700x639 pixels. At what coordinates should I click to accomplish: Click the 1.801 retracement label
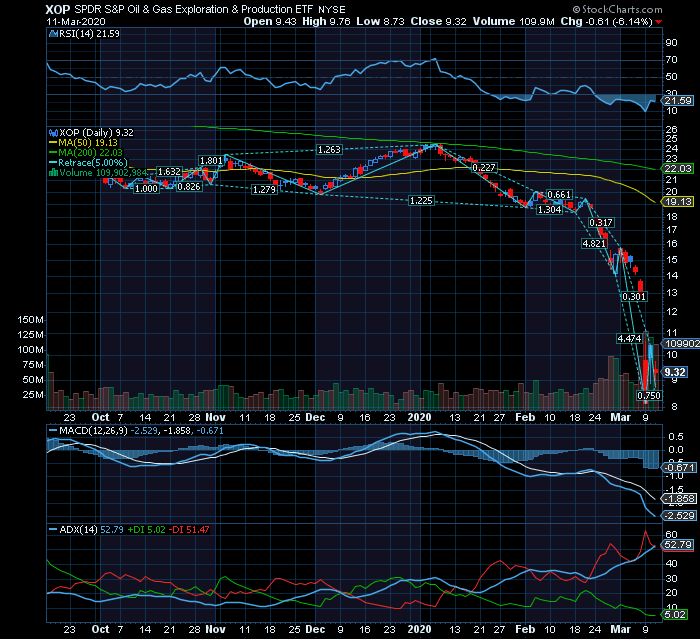[211, 161]
